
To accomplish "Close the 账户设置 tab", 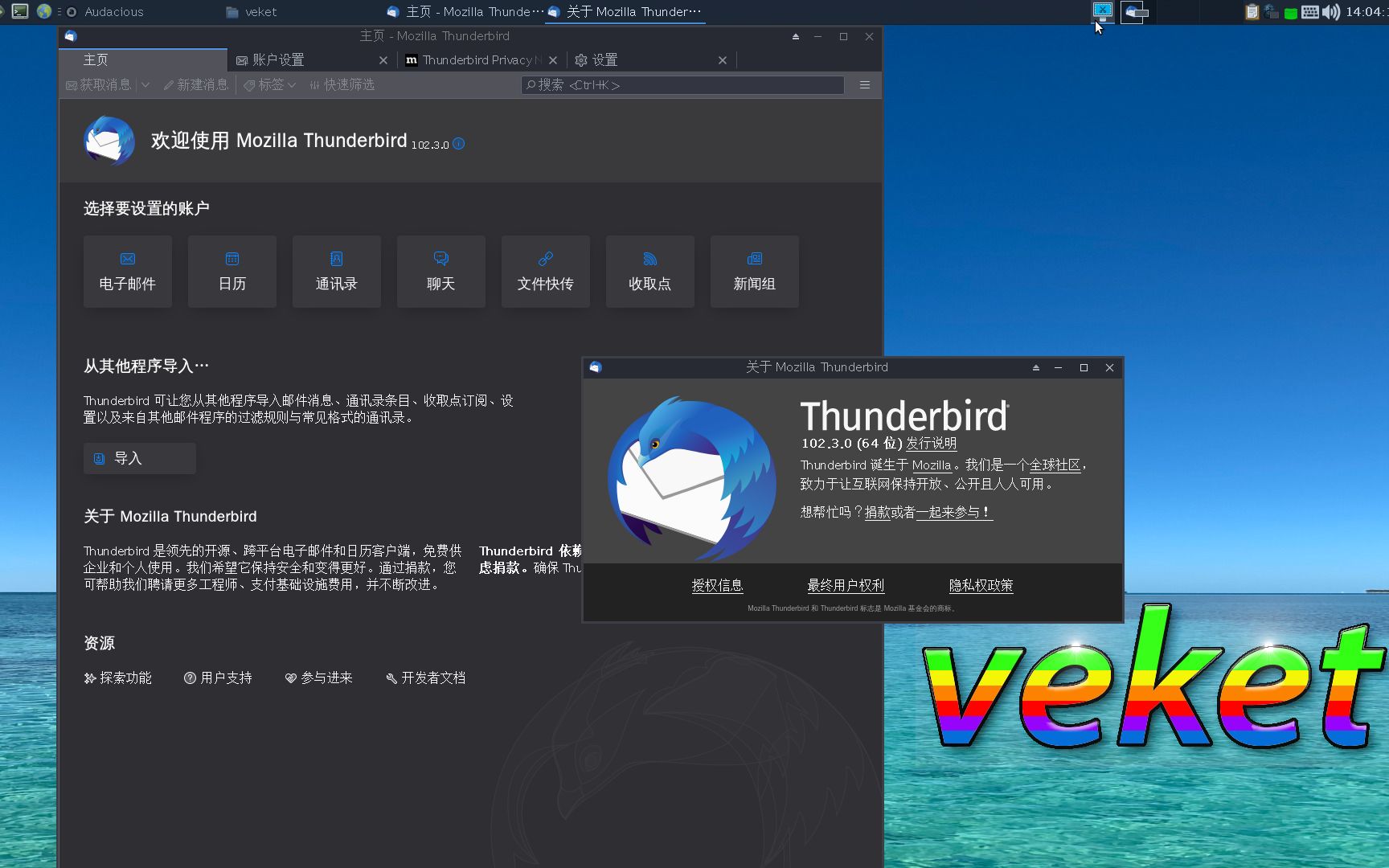I will point(383,60).
